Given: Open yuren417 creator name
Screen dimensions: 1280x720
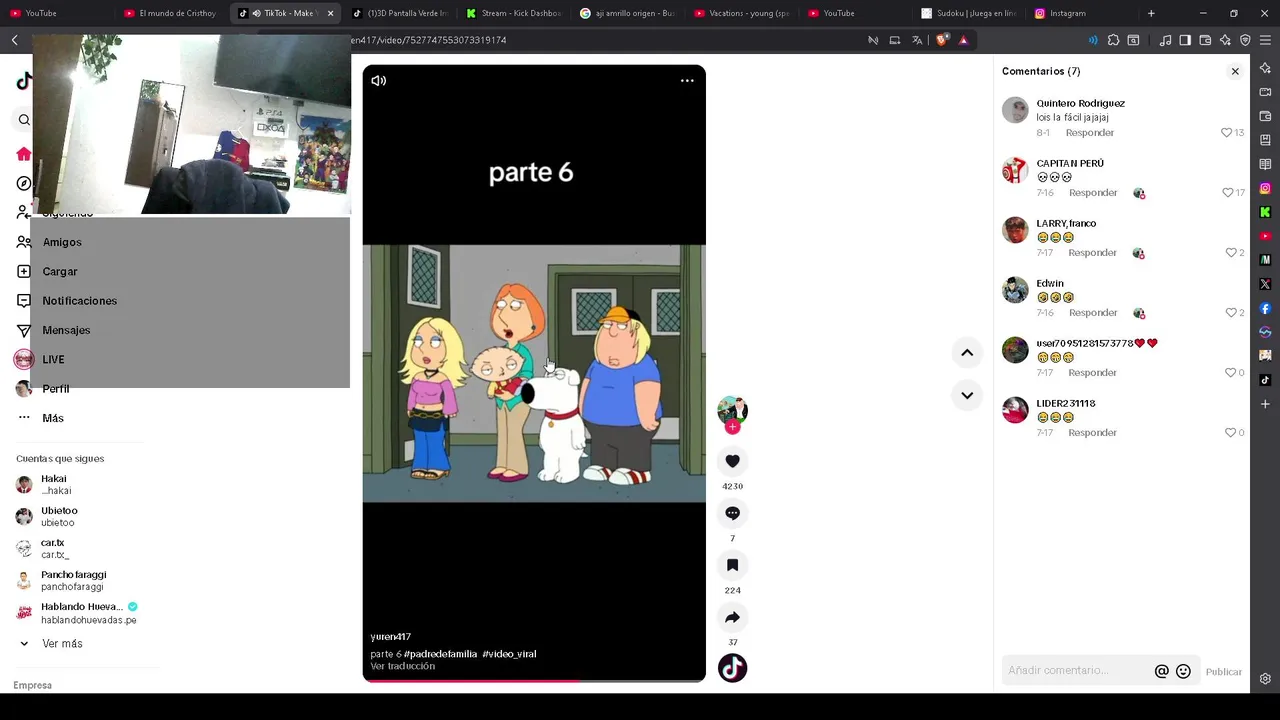Looking at the screenshot, I should tap(390, 637).
